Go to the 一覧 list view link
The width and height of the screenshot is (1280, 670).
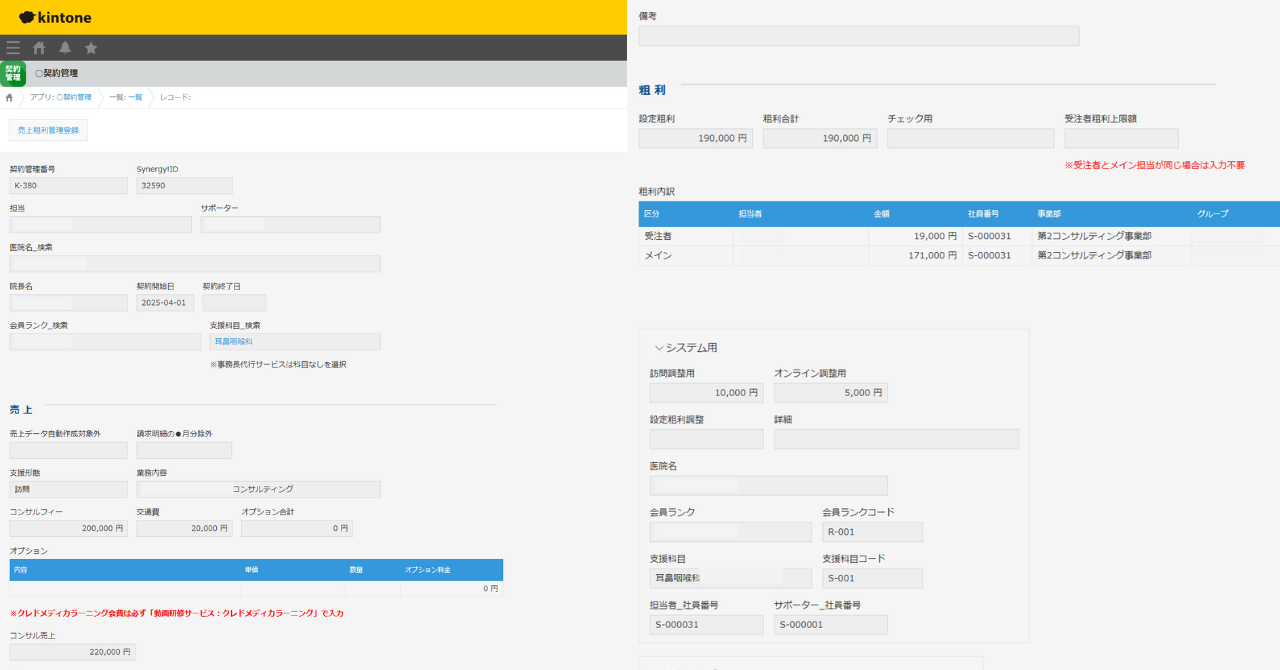[x=135, y=98]
